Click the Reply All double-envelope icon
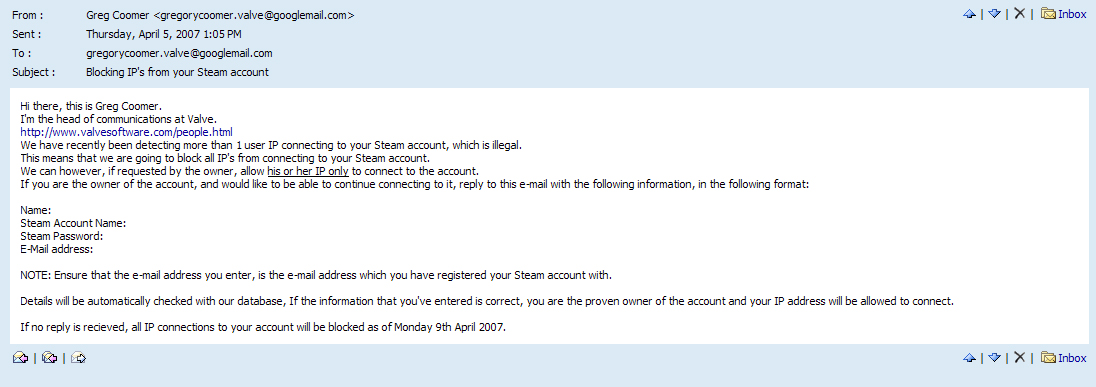The width and height of the screenshot is (1096, 387). (49, 358)
